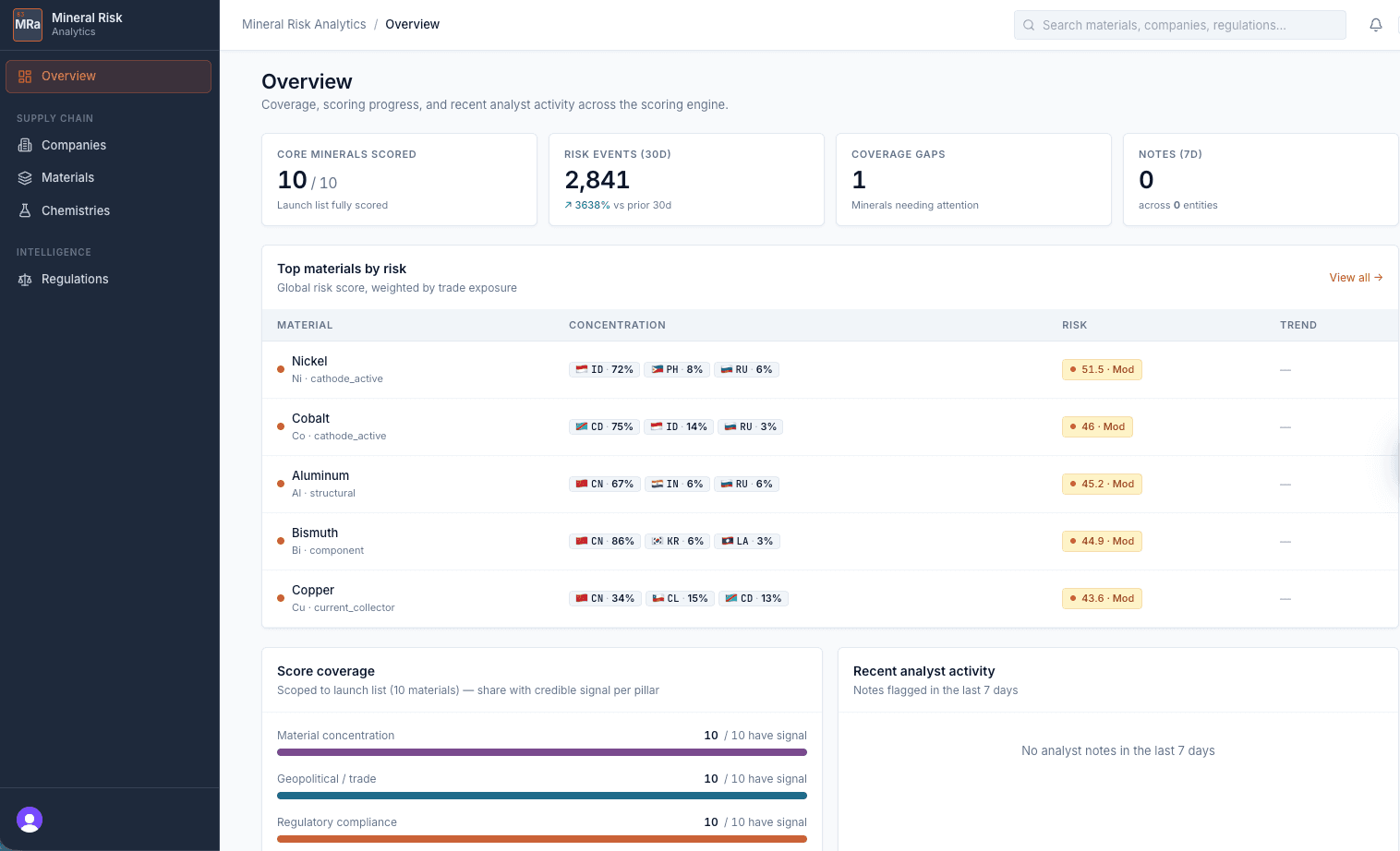
Task: Open the Risk Events (30D) card
Action: click(x=686, y=179)
